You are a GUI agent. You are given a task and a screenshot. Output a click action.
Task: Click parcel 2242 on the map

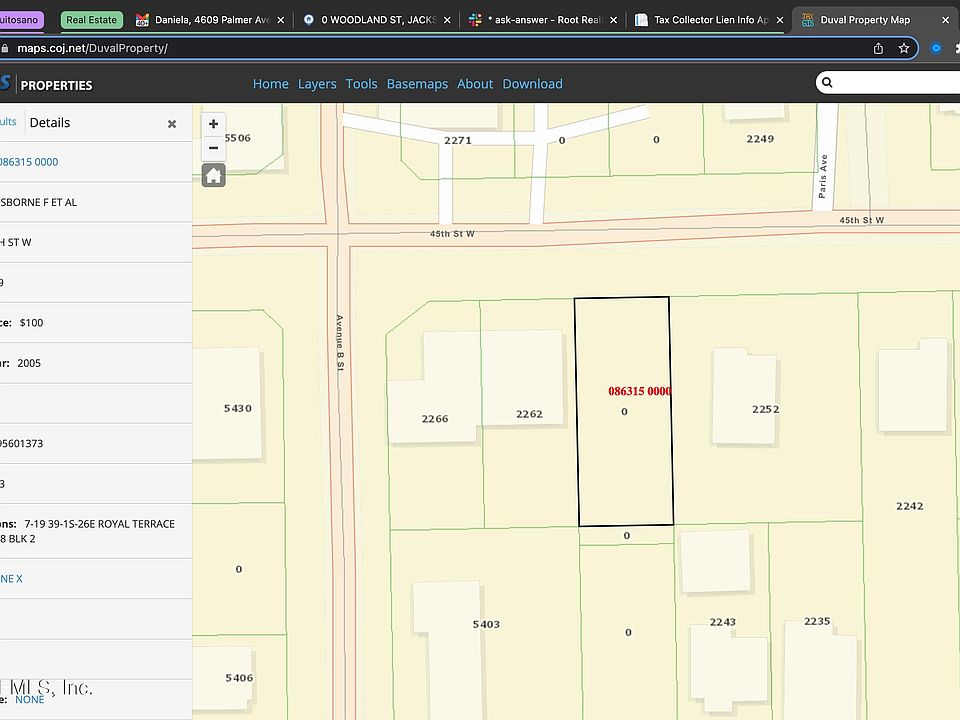coord(909,506)
